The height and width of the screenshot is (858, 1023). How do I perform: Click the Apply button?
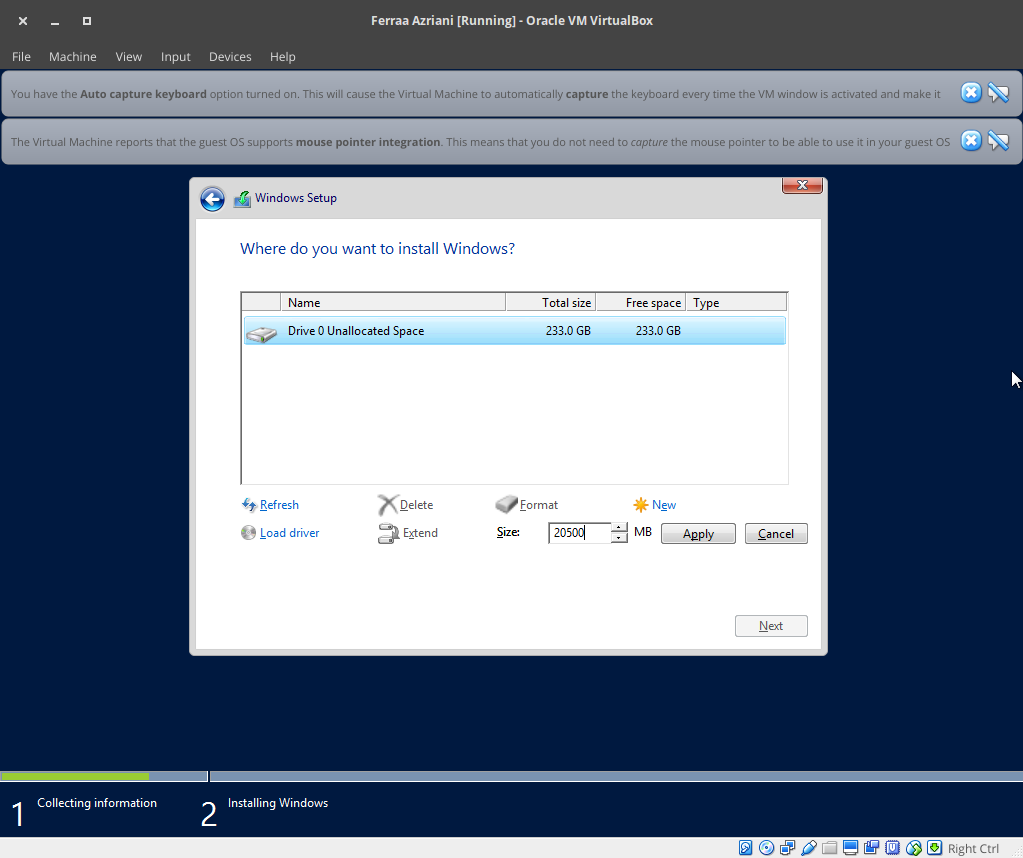click(697, 533)
